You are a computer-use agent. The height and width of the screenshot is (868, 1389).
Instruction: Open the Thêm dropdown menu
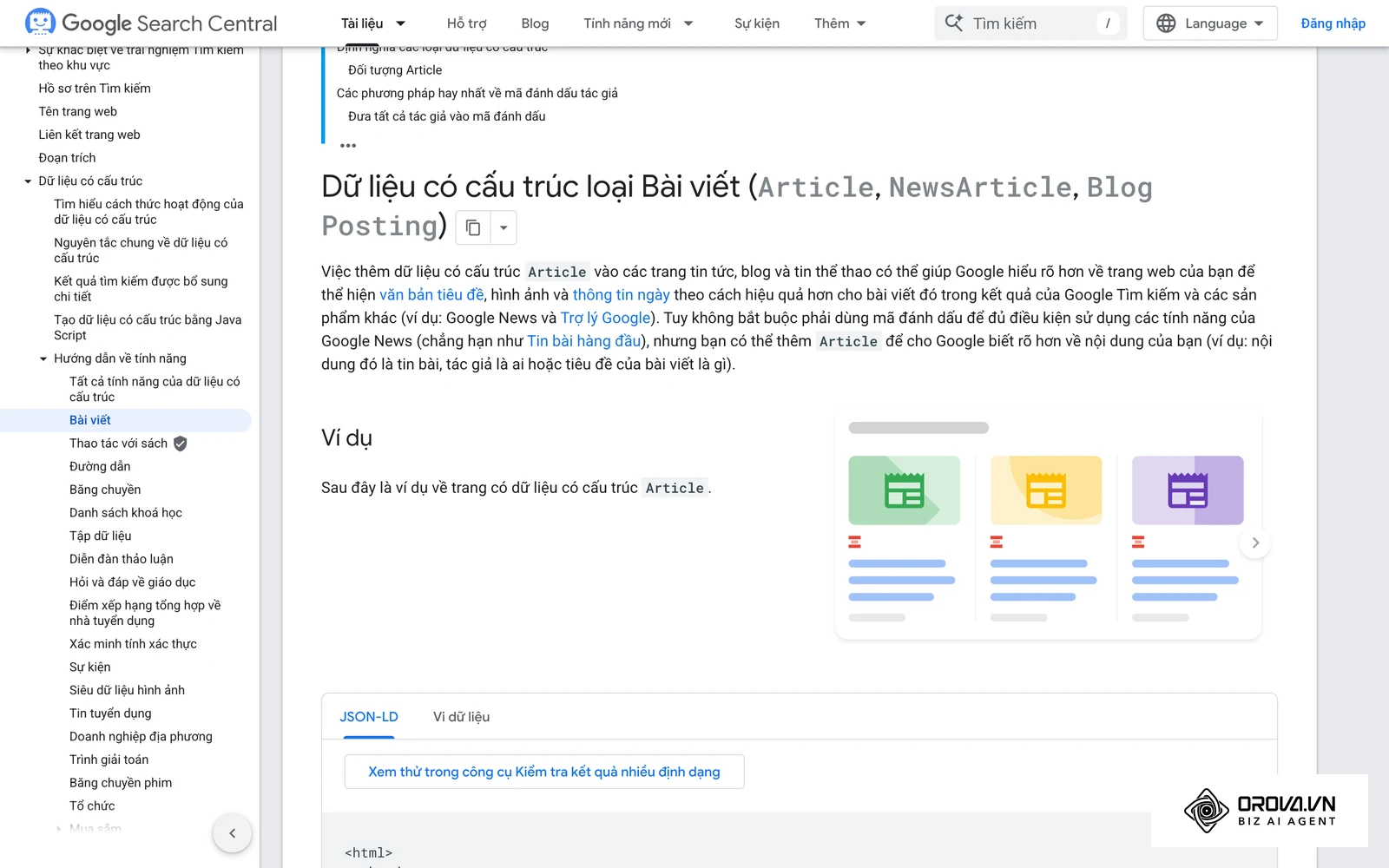[840, 23]
